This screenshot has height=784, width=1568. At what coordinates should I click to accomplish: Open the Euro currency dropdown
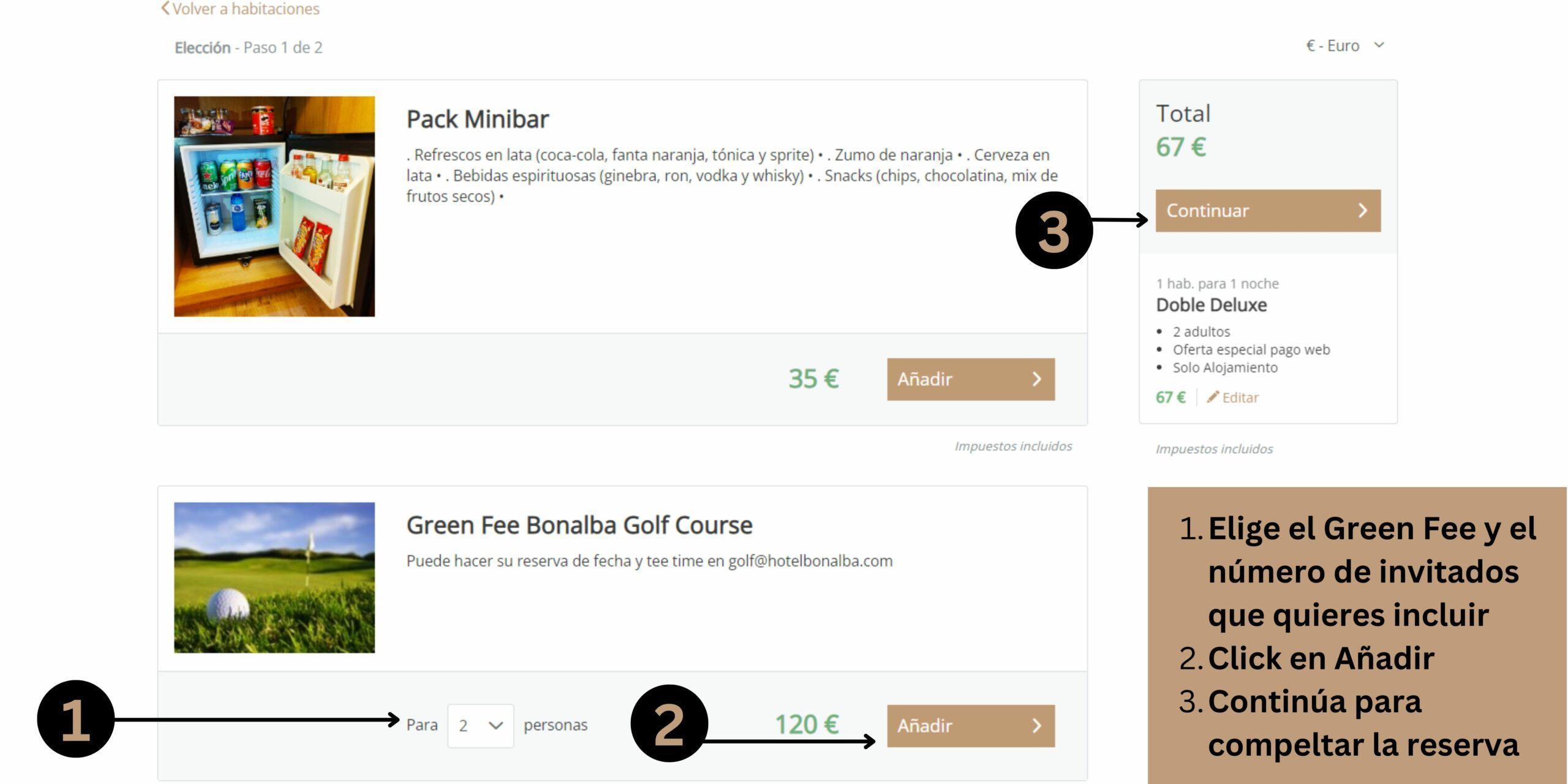(1345, 46)
